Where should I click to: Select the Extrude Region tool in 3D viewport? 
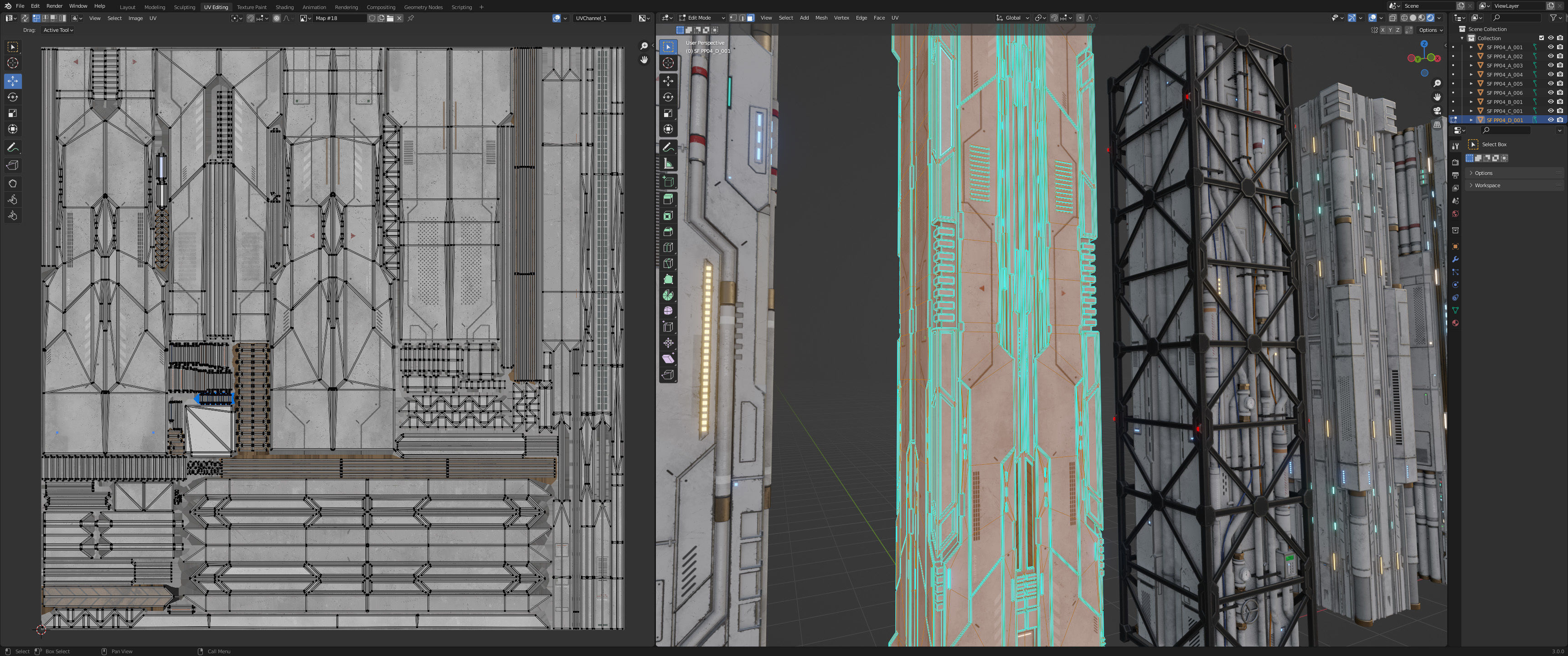click(x=668, y=199)
